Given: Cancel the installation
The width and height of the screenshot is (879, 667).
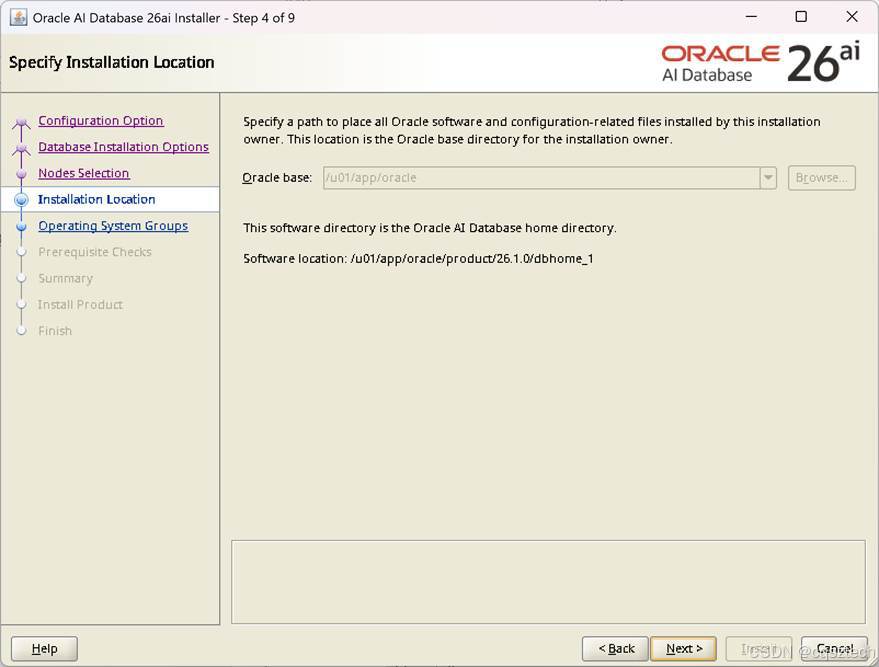Looking at the screenshot, I should (834, 649).
